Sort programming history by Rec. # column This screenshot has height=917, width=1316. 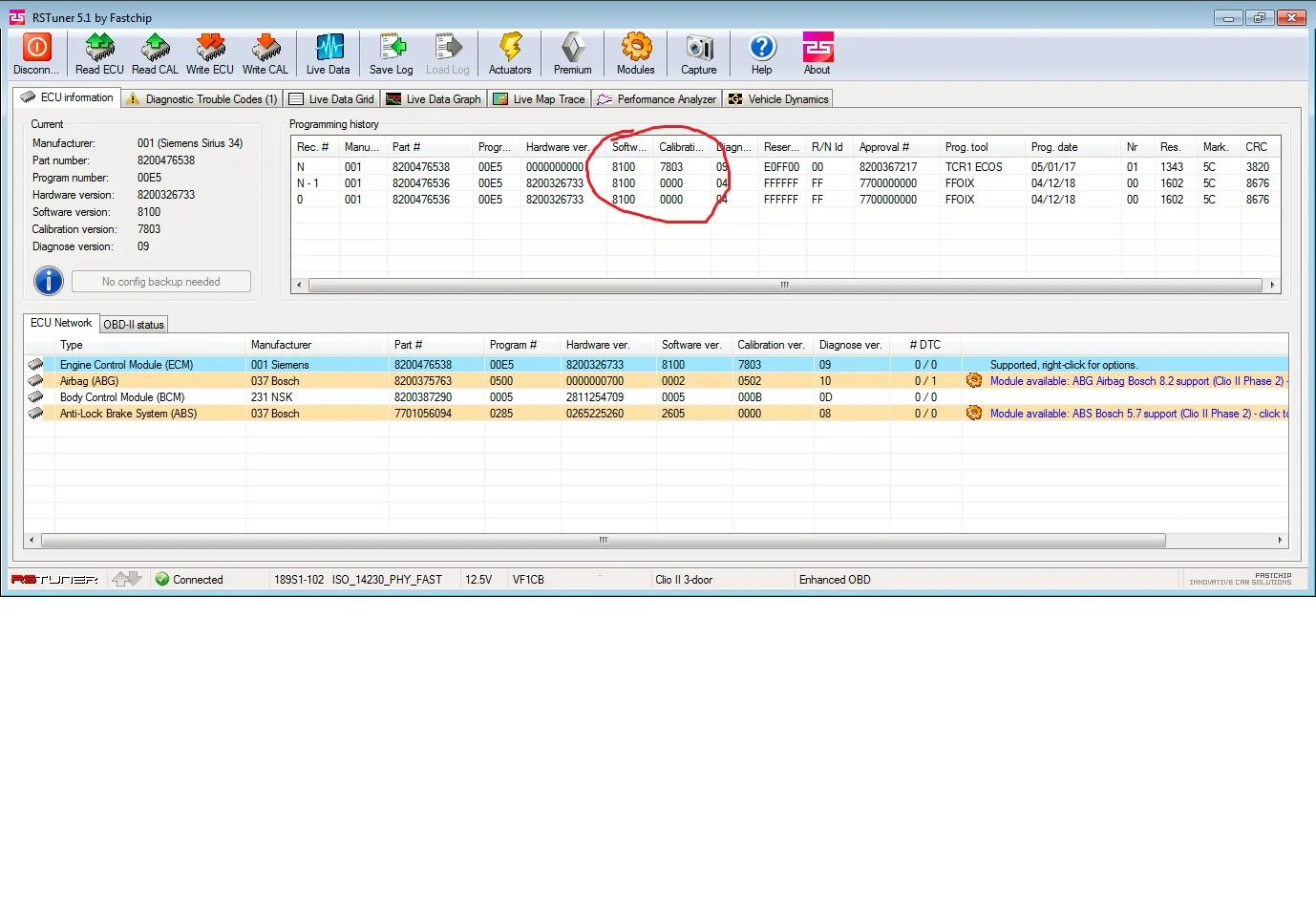point(315,147)
